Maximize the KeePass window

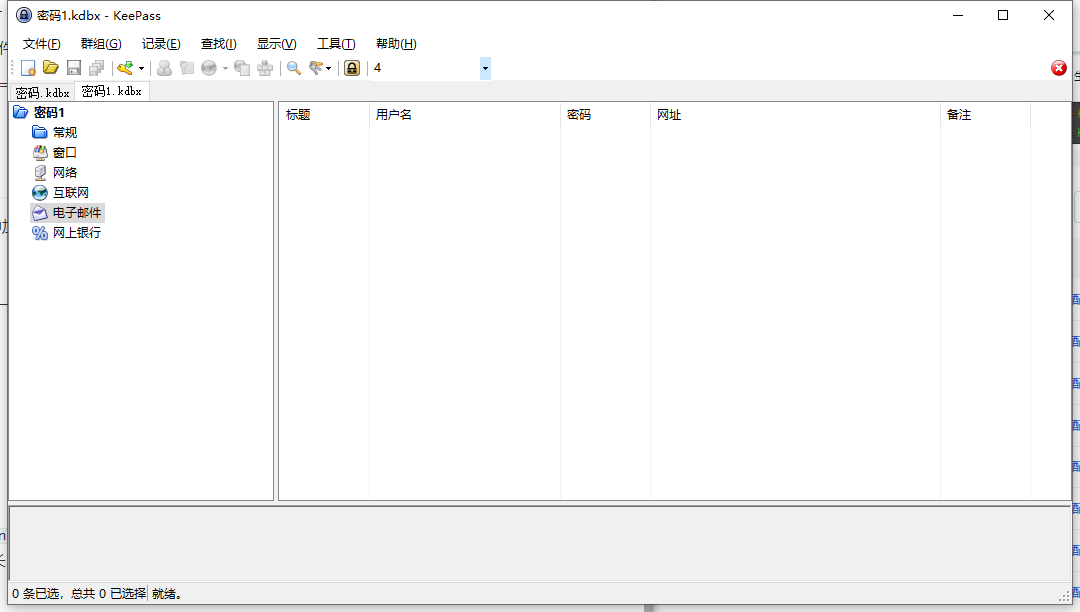[1003, 15]
